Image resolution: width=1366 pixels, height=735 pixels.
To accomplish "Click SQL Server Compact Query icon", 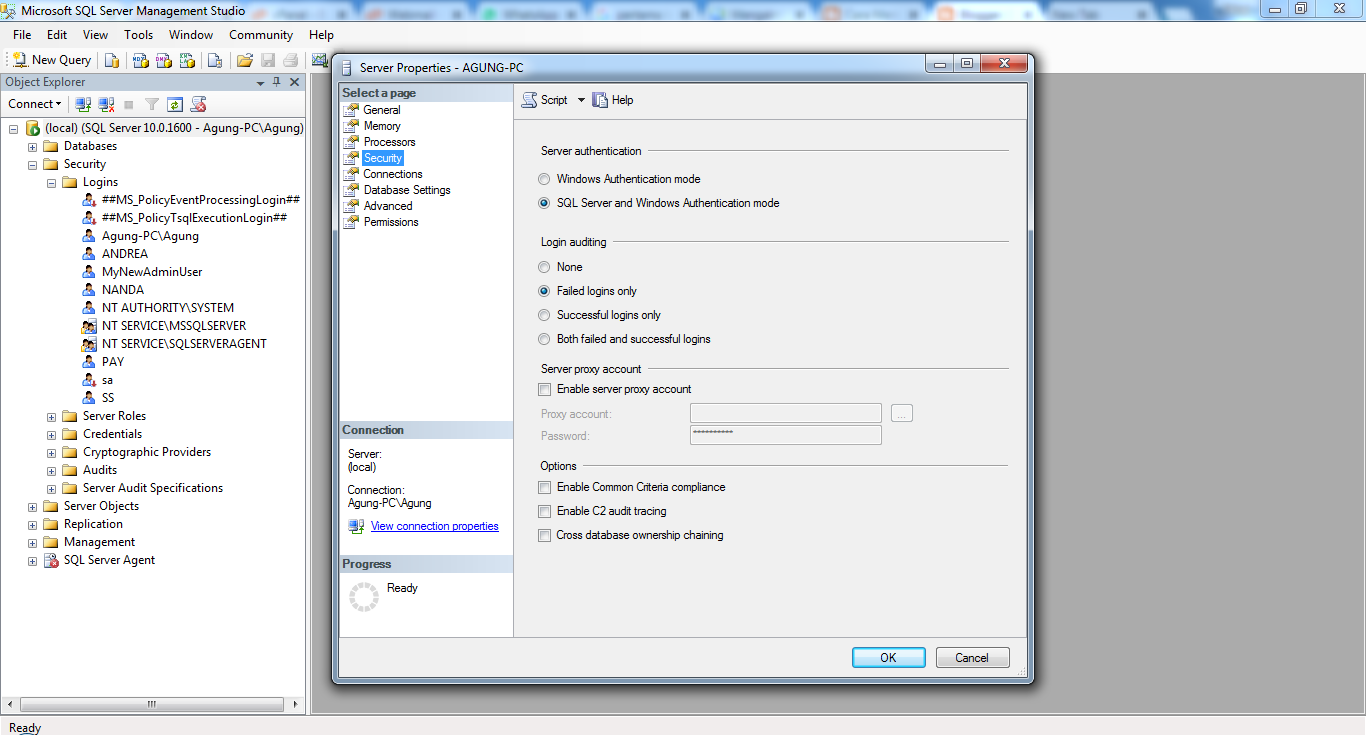I will coord(214,60).
